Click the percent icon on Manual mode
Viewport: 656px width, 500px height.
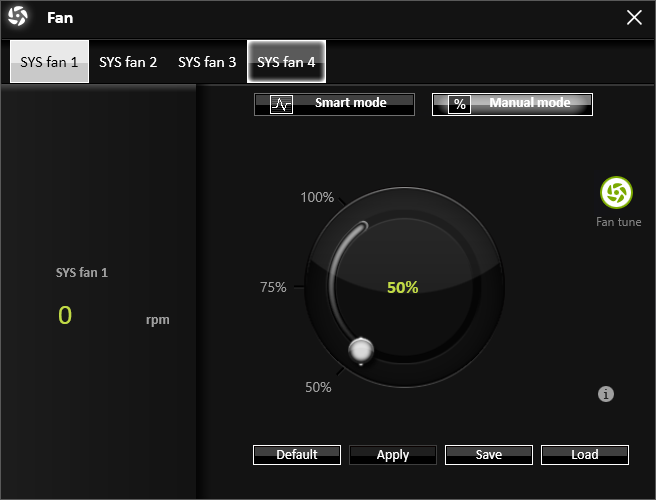(459, 104)
